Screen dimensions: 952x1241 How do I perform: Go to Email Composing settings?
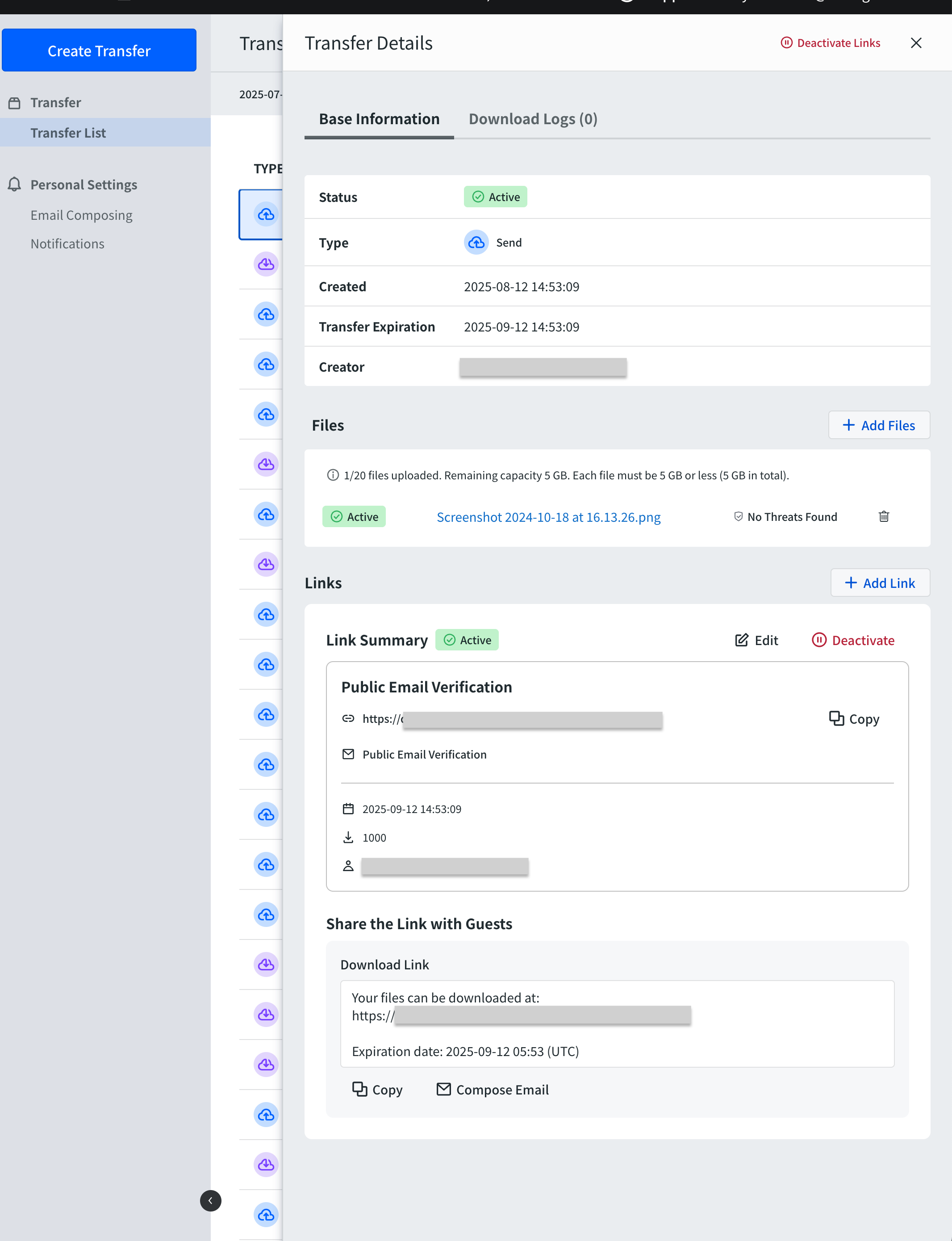click(81, 215)
